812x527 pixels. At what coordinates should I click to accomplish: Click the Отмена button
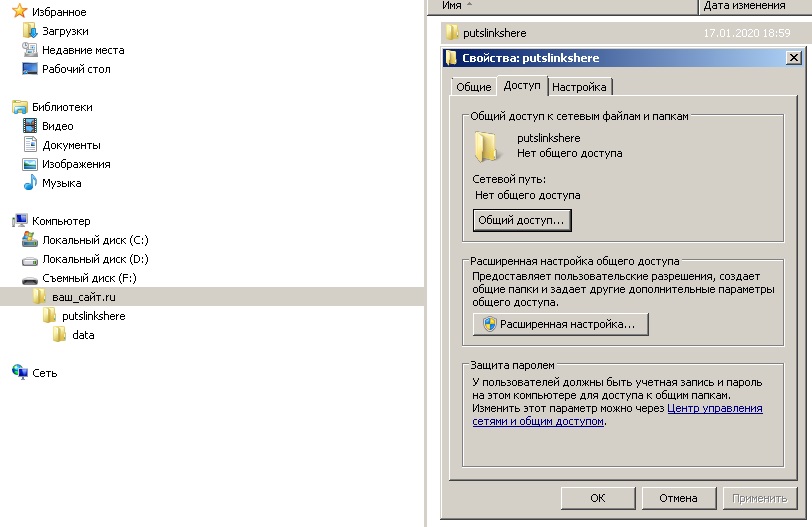(678, 498)
